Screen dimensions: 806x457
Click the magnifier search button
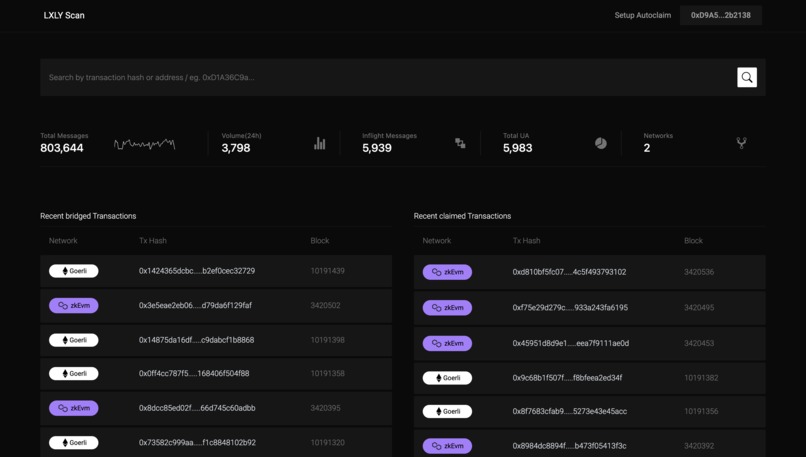pos(746,77)
